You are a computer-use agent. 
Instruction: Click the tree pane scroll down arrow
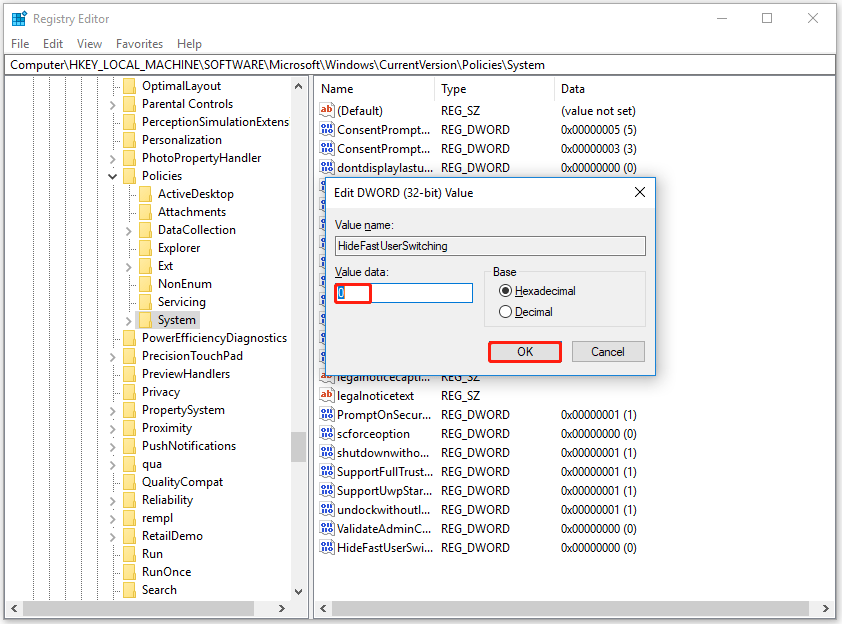coord(299,591)
